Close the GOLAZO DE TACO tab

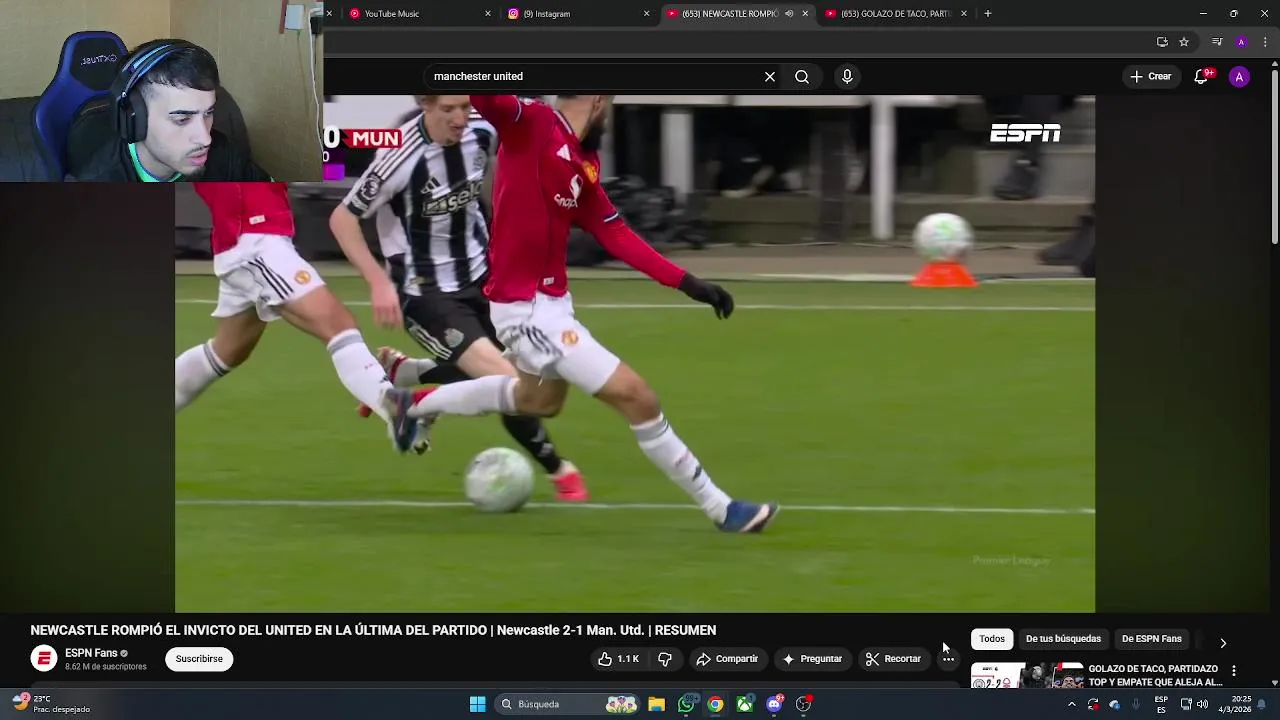(964, 14)
